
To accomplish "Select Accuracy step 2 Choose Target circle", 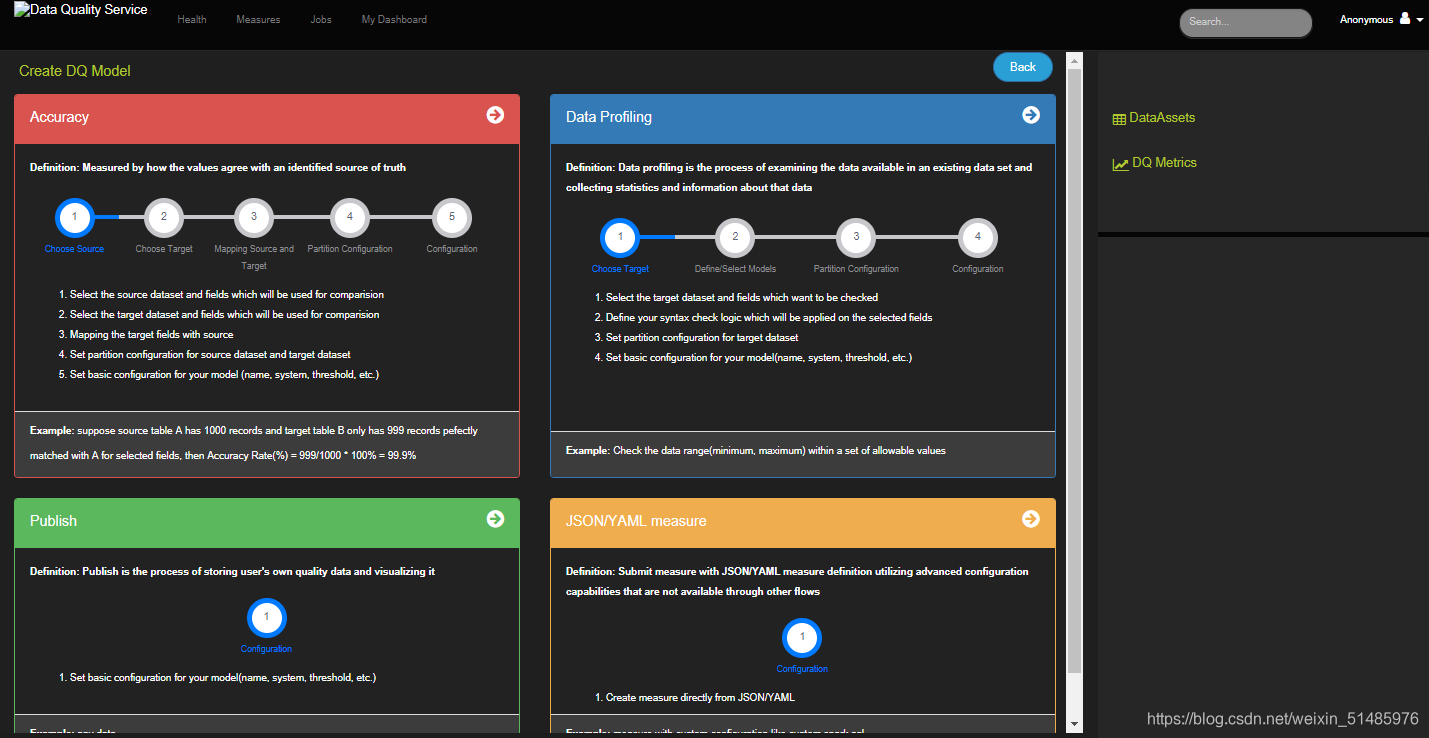I will pos(164,216).
